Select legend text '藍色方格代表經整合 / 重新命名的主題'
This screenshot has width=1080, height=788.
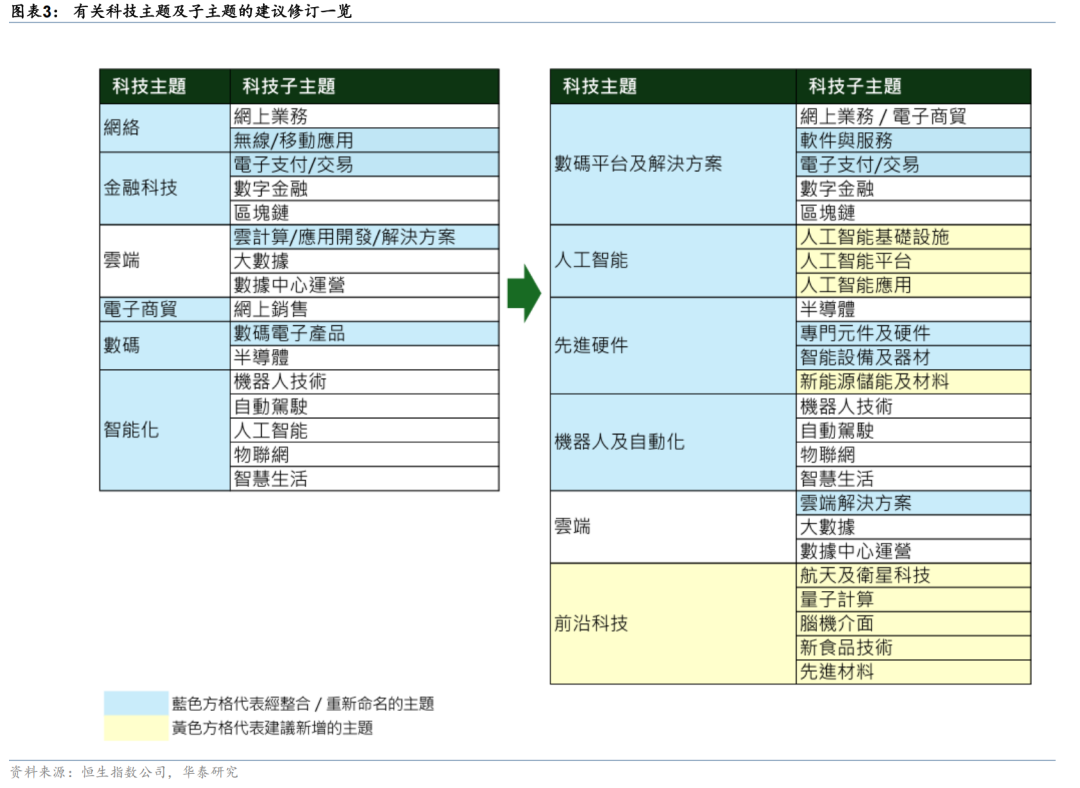[303, 703]
